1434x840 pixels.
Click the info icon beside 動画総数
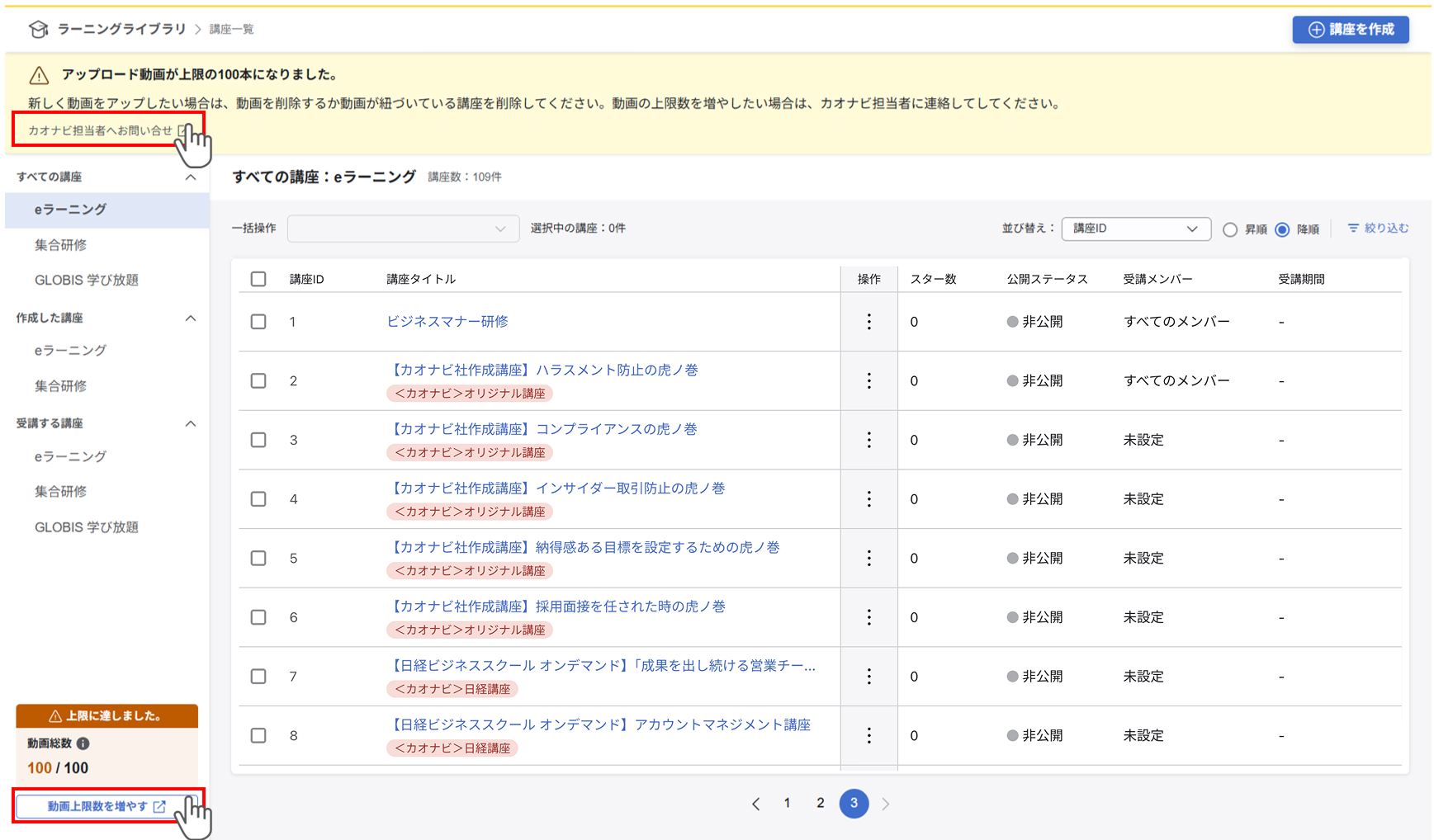(83, 743)
